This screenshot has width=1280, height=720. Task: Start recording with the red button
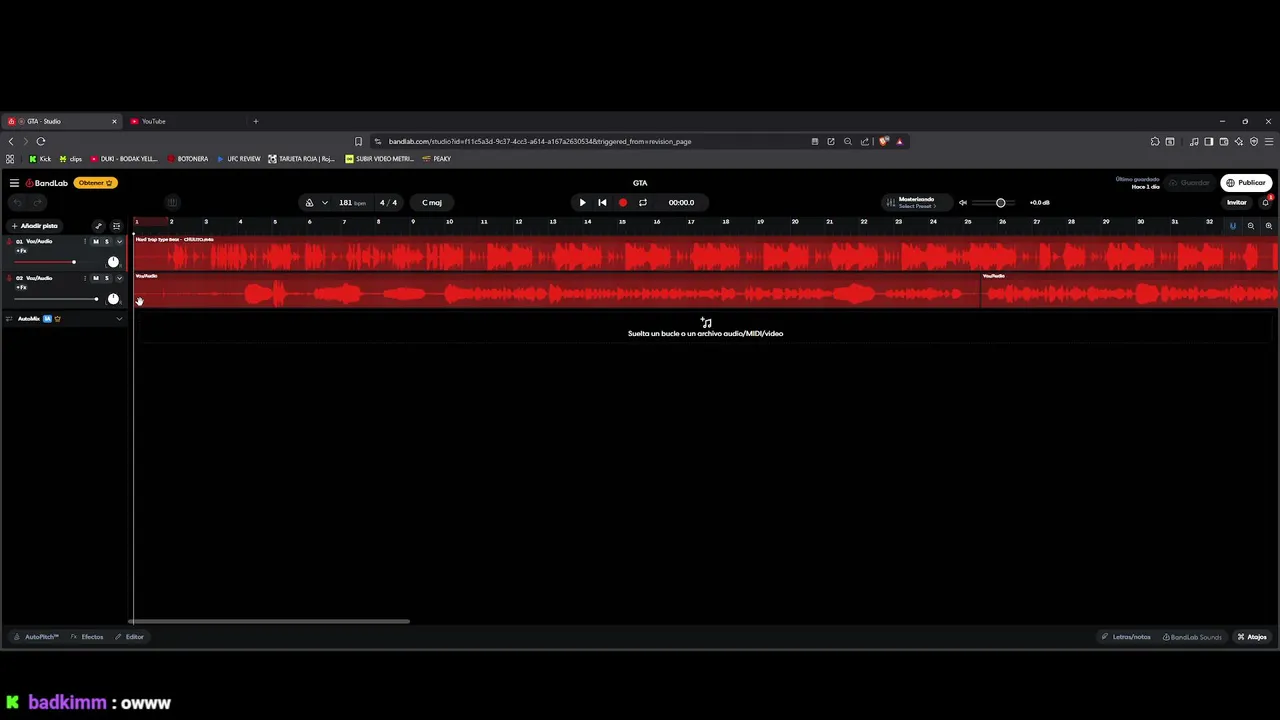pyautogui.click(x=623, y=202)
